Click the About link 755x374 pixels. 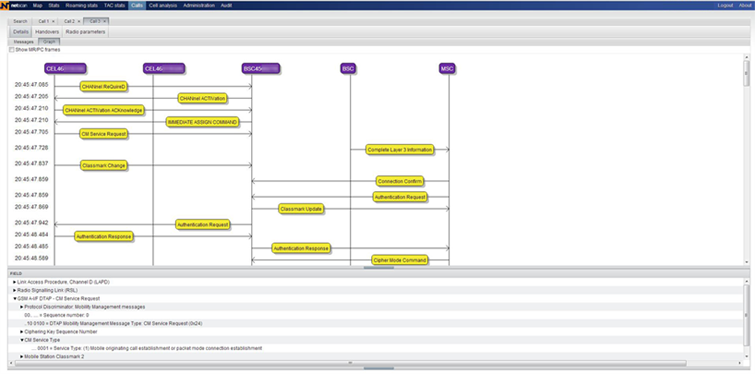[745, 5]
